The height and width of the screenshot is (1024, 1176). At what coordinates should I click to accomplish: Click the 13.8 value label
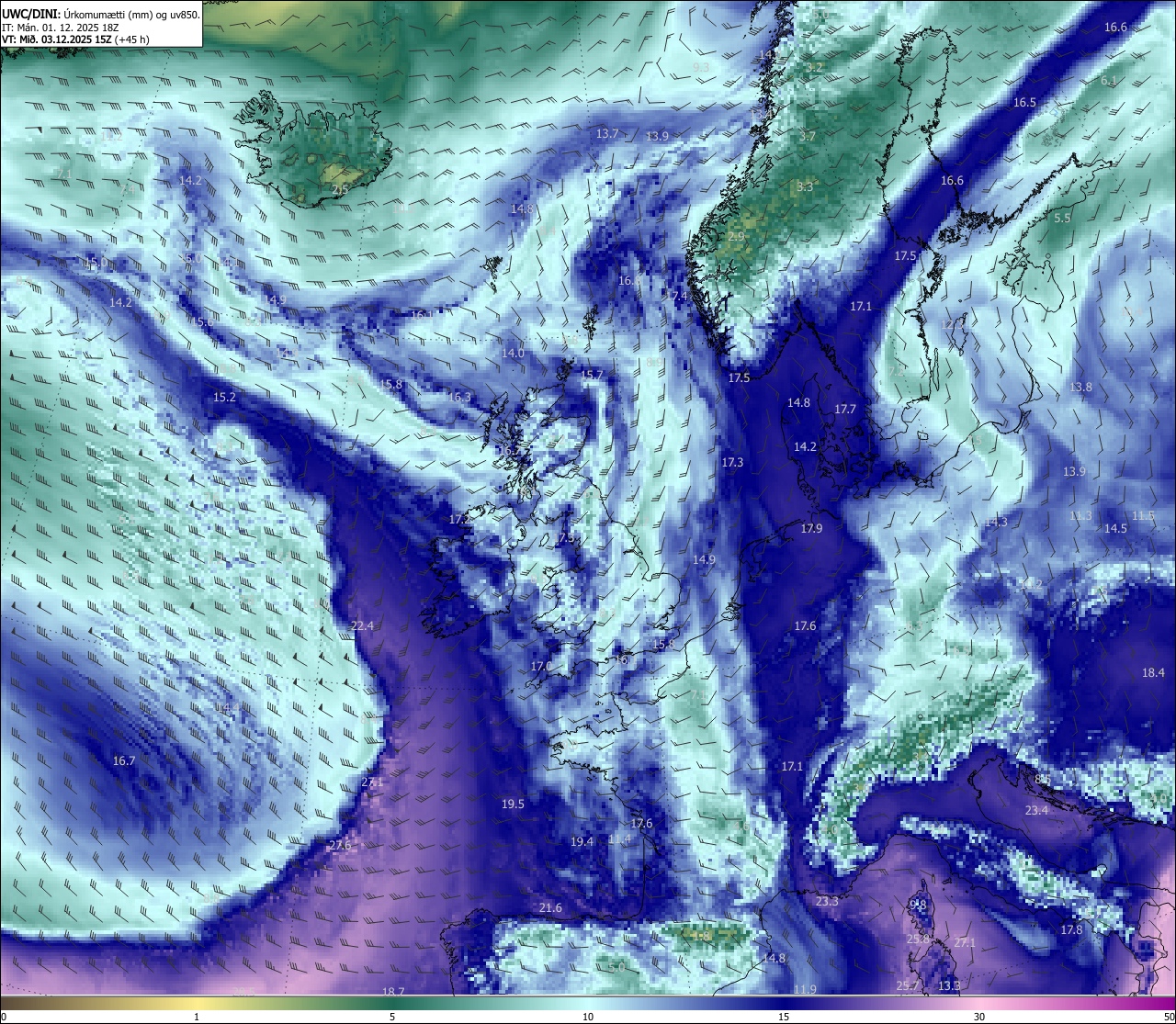point(1080,387)
